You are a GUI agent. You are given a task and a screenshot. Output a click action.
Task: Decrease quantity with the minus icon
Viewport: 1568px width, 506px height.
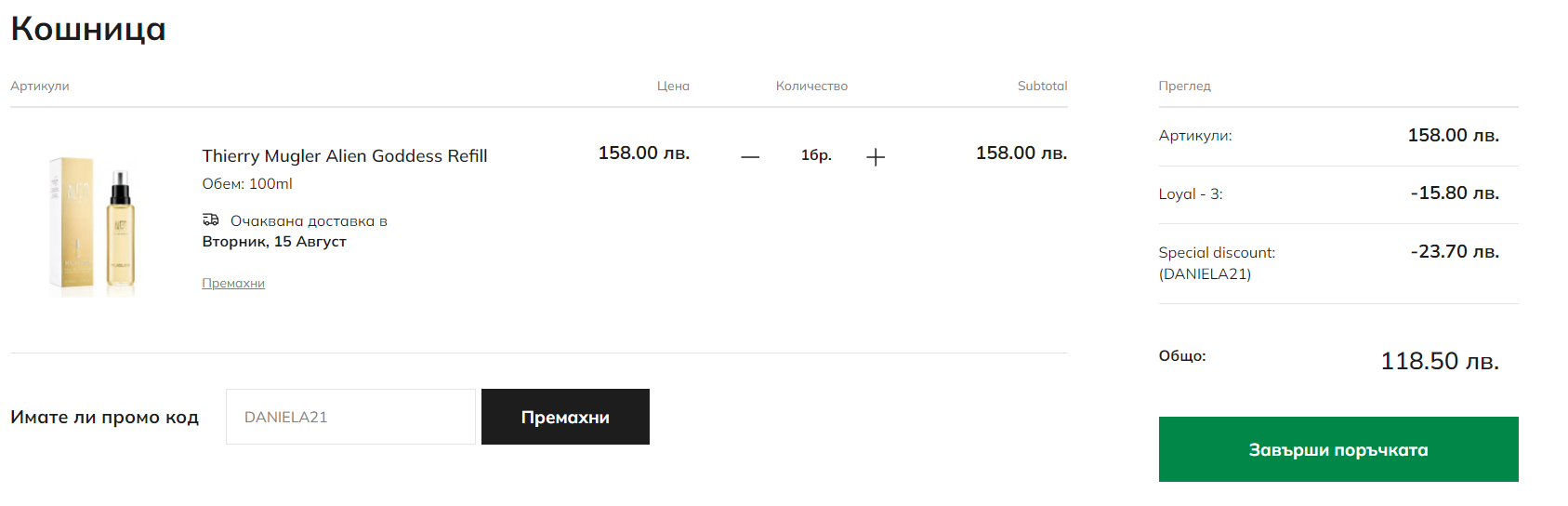tap(750, 157)
